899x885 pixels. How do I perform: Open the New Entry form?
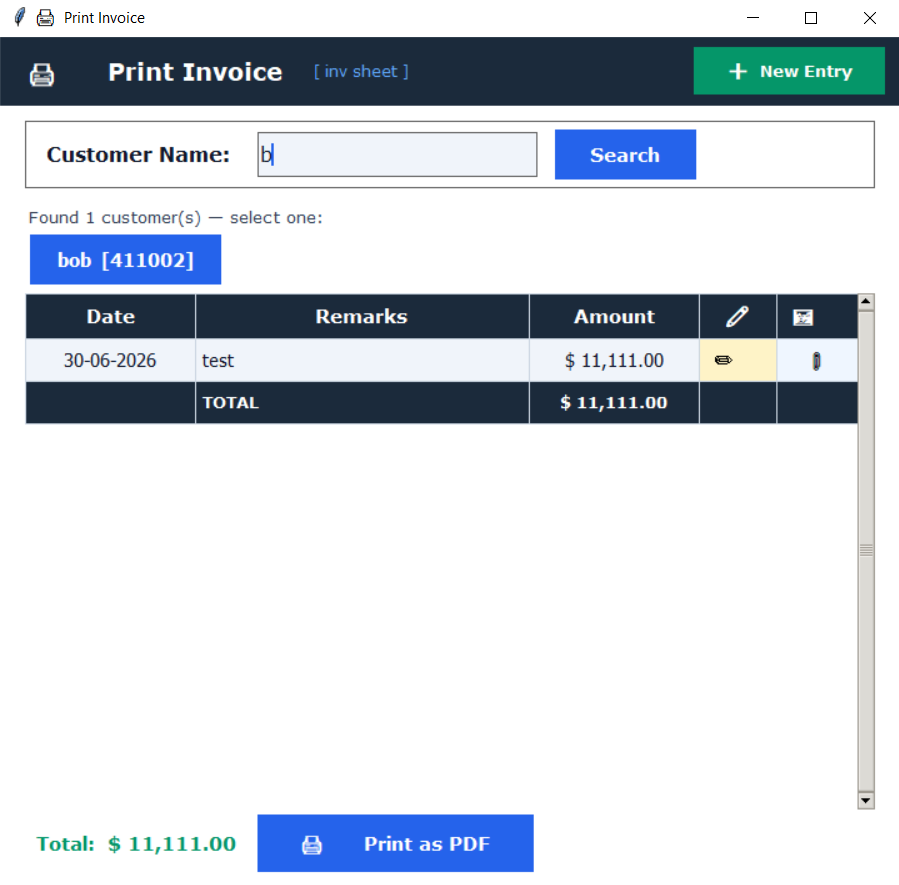point(789,71)
